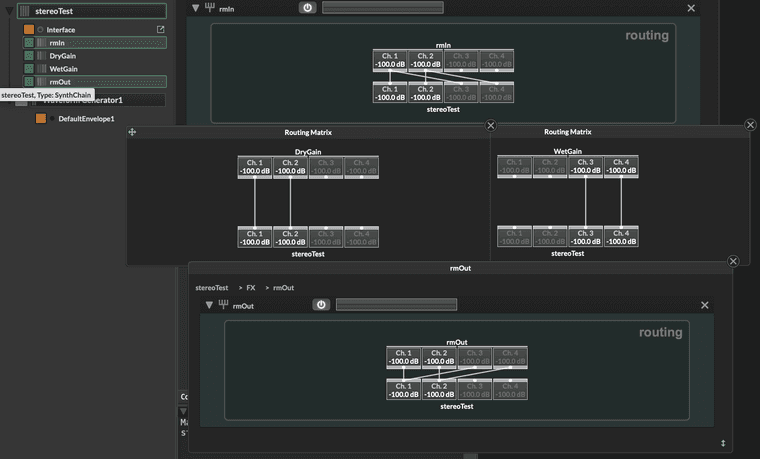Select the stereoTest root module

[x=92, y=11]
